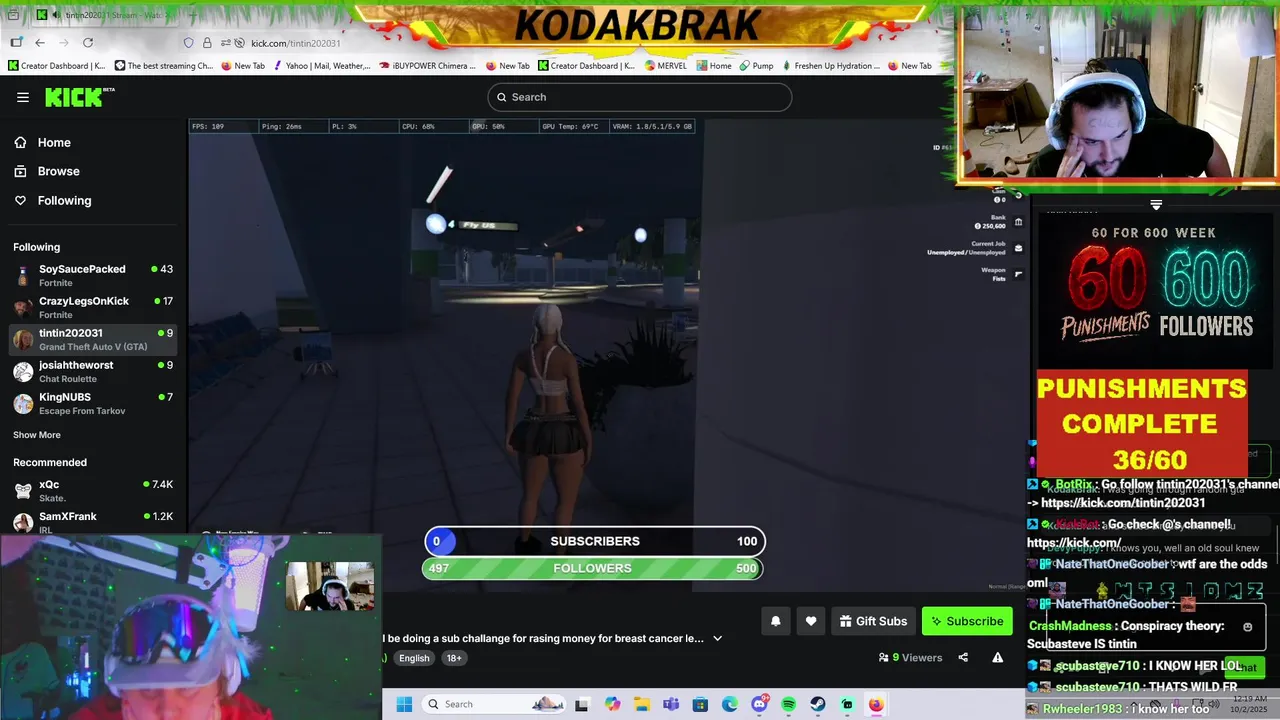Focus the Kick search field

point(640,97)
